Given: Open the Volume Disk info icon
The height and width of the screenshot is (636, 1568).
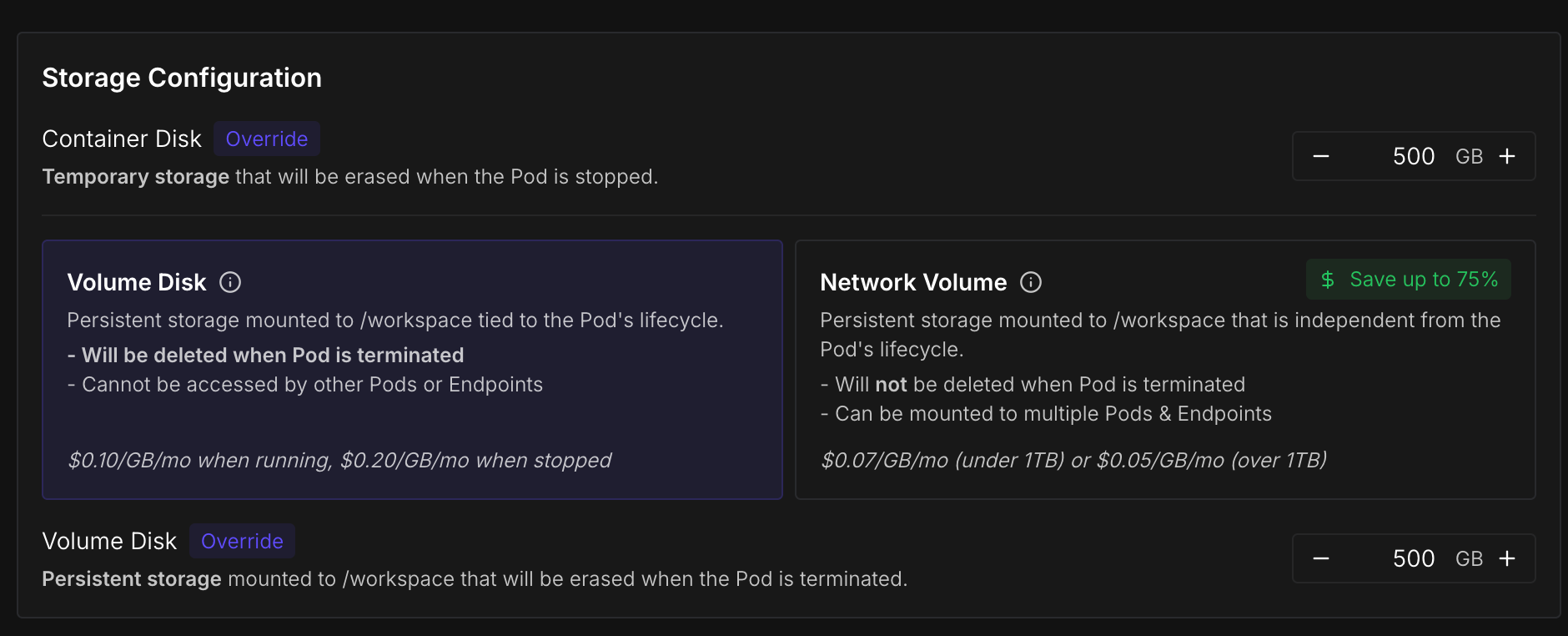Looking at the screenshot, I should tap(230, 283).
